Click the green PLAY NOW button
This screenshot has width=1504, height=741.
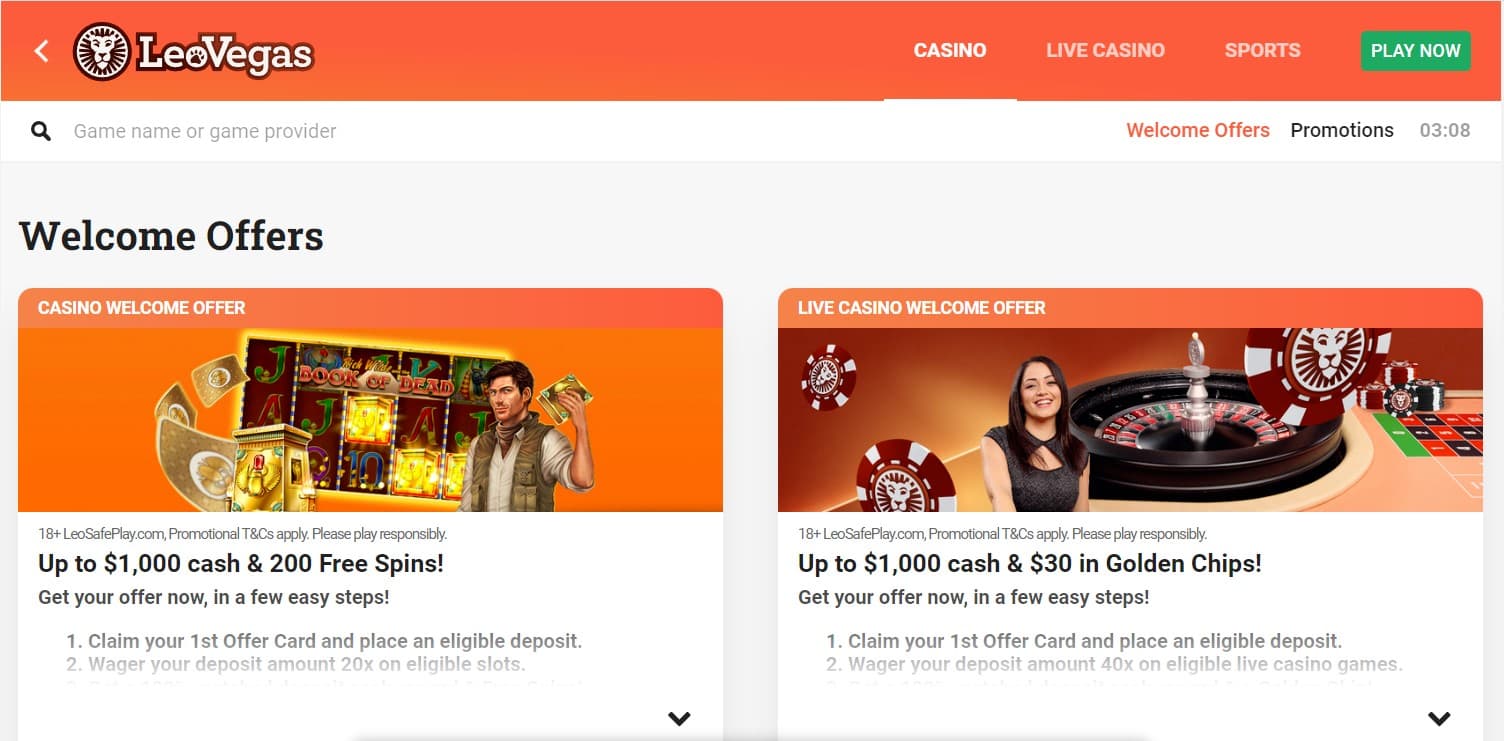click(x=1415, y=51)
